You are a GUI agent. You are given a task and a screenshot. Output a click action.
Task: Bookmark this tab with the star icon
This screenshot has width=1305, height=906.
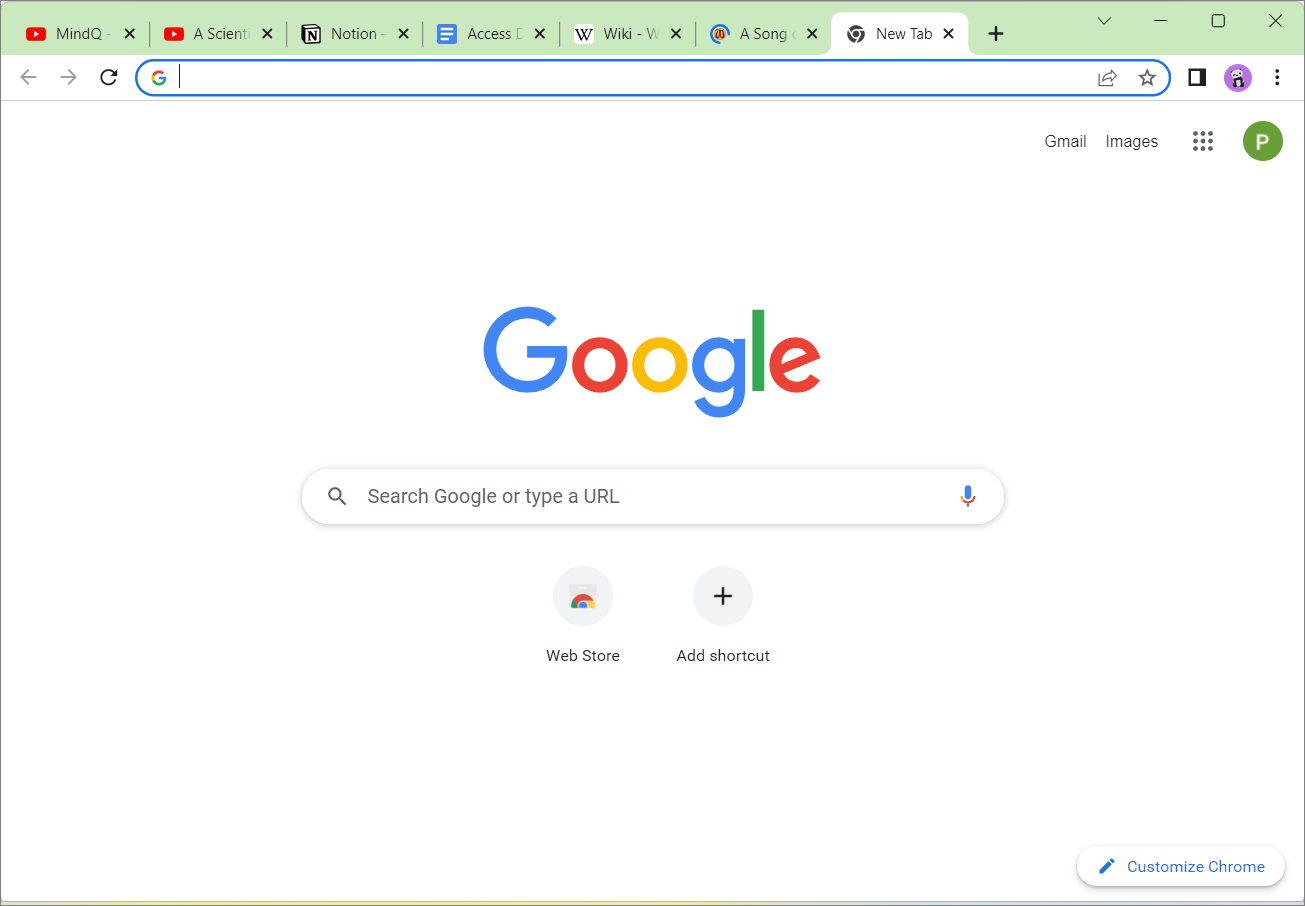1147,78
